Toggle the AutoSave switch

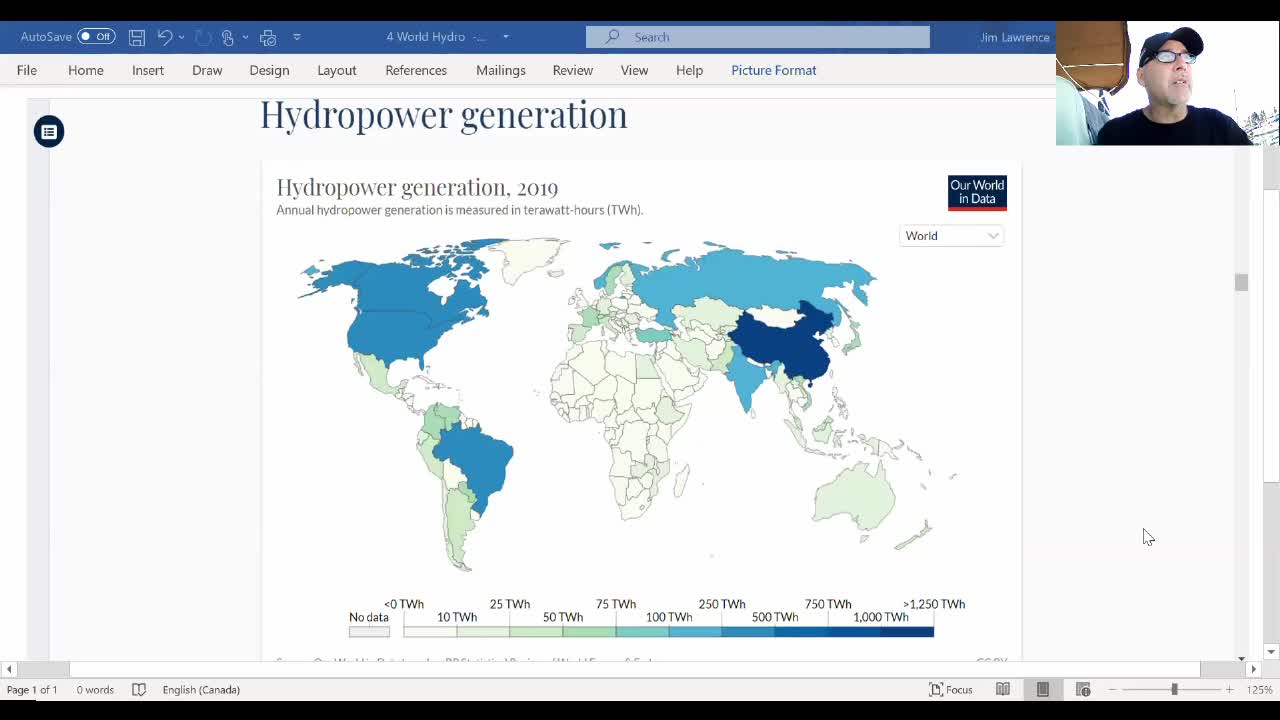pos(96,37)
